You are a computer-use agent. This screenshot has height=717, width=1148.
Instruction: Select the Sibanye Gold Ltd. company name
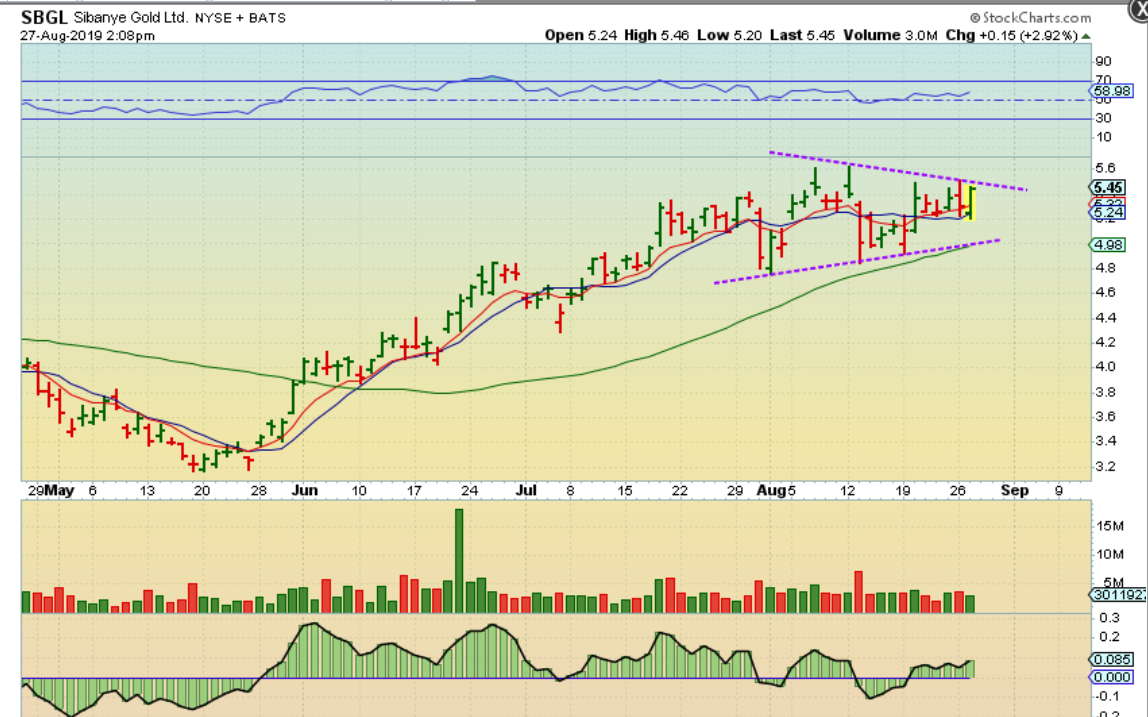point(130,17)
